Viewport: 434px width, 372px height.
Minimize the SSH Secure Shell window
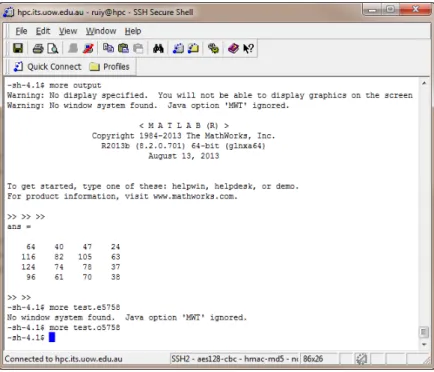point(372,10)
